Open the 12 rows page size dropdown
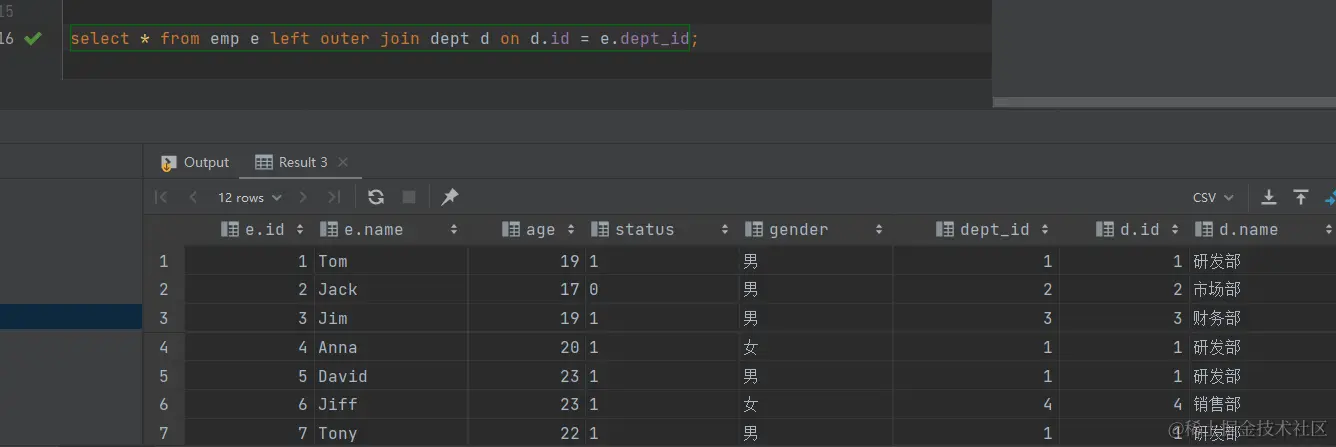Screen dimensions: 1336x447 [250, 198]
